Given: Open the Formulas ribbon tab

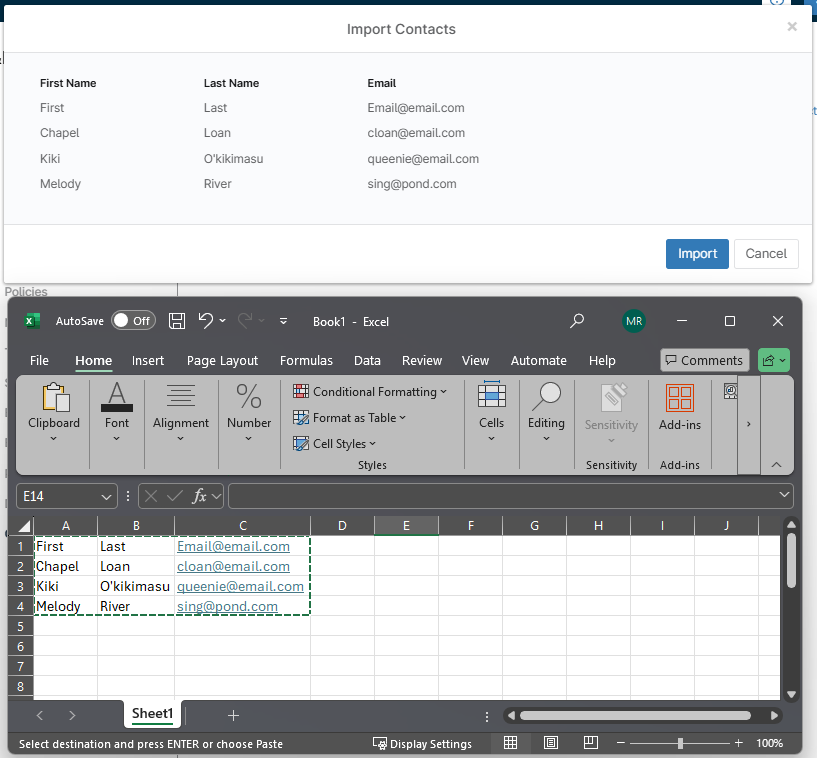Looking at the screenshot, I should 306,361.
